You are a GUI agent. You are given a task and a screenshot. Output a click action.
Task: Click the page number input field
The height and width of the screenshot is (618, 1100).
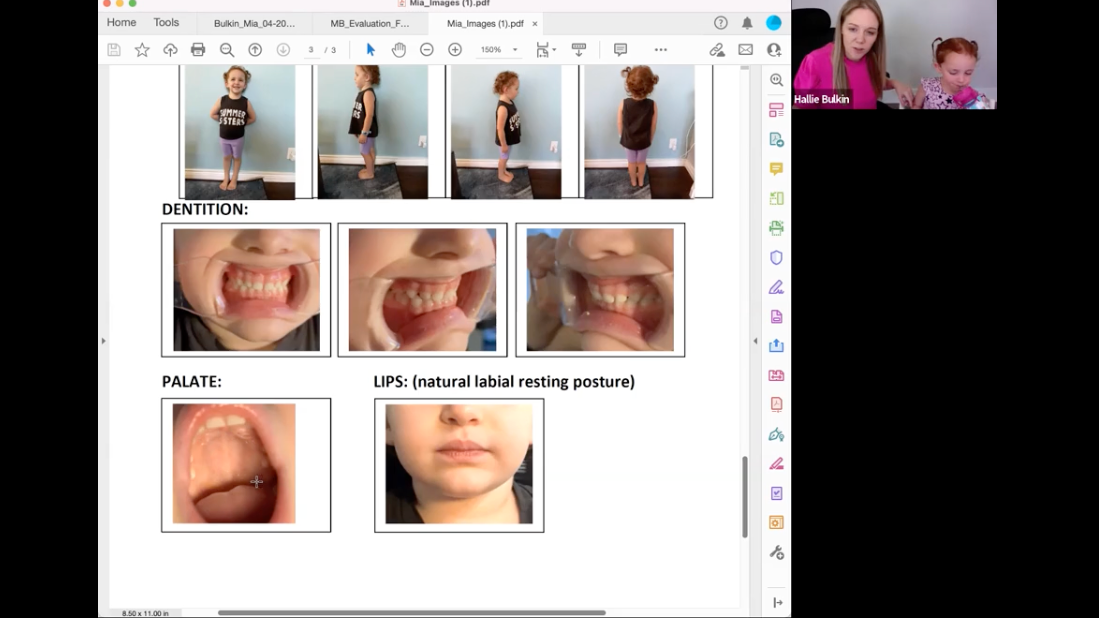pos(311,50)
